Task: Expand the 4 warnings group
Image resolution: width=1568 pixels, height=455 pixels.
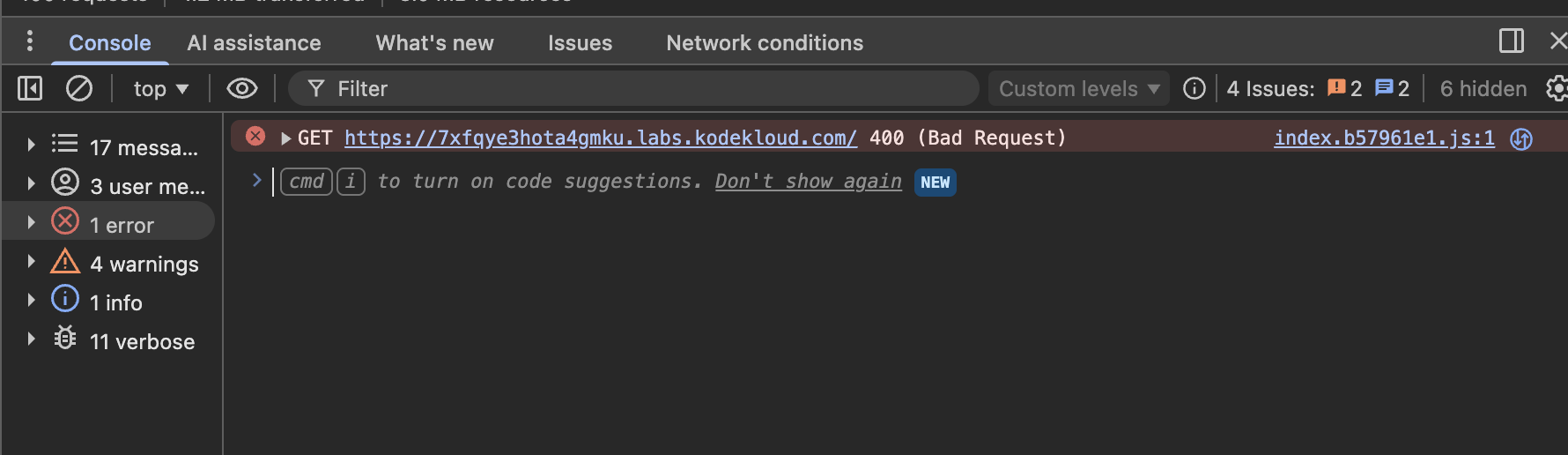Action: tap(32, 262)
